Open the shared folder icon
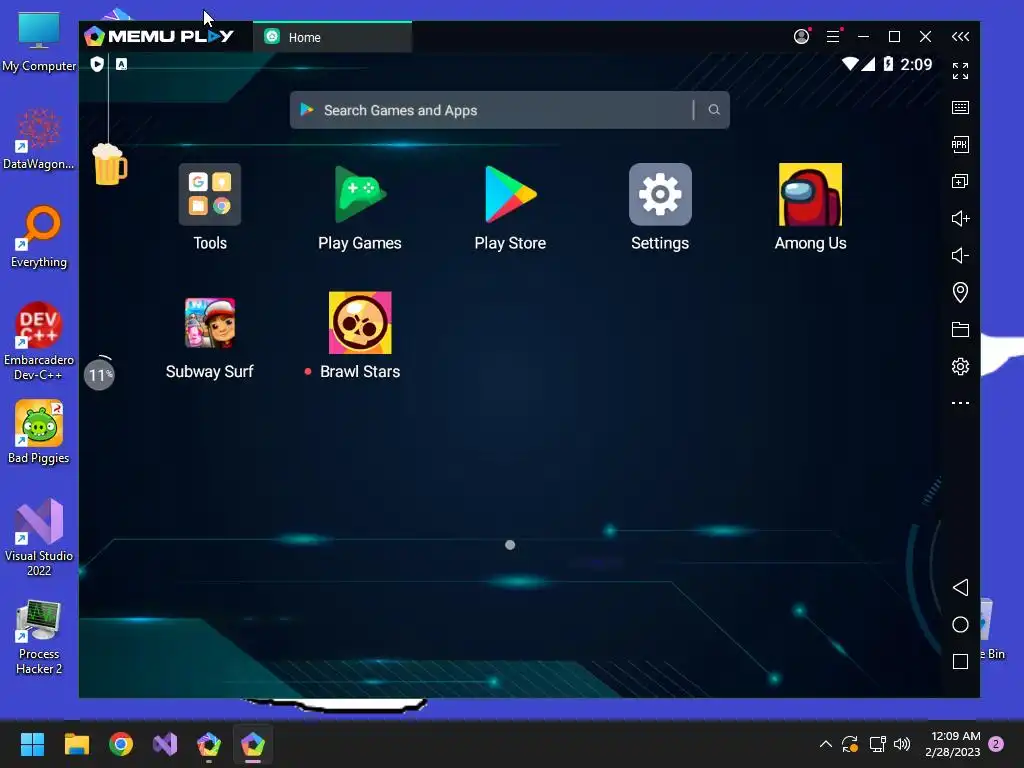Image resolution: width=1024 pixels, height=768 pixels. [960, 329]
